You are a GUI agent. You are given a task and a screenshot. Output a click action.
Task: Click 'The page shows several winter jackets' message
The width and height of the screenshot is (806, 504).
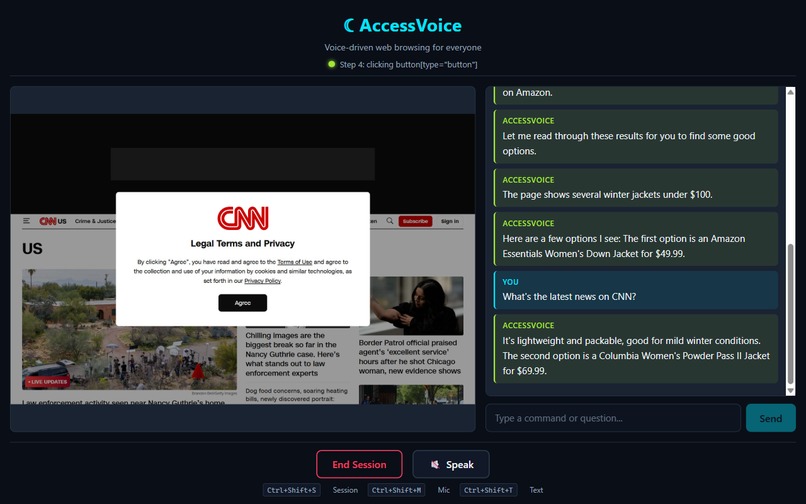coord(636,188)
